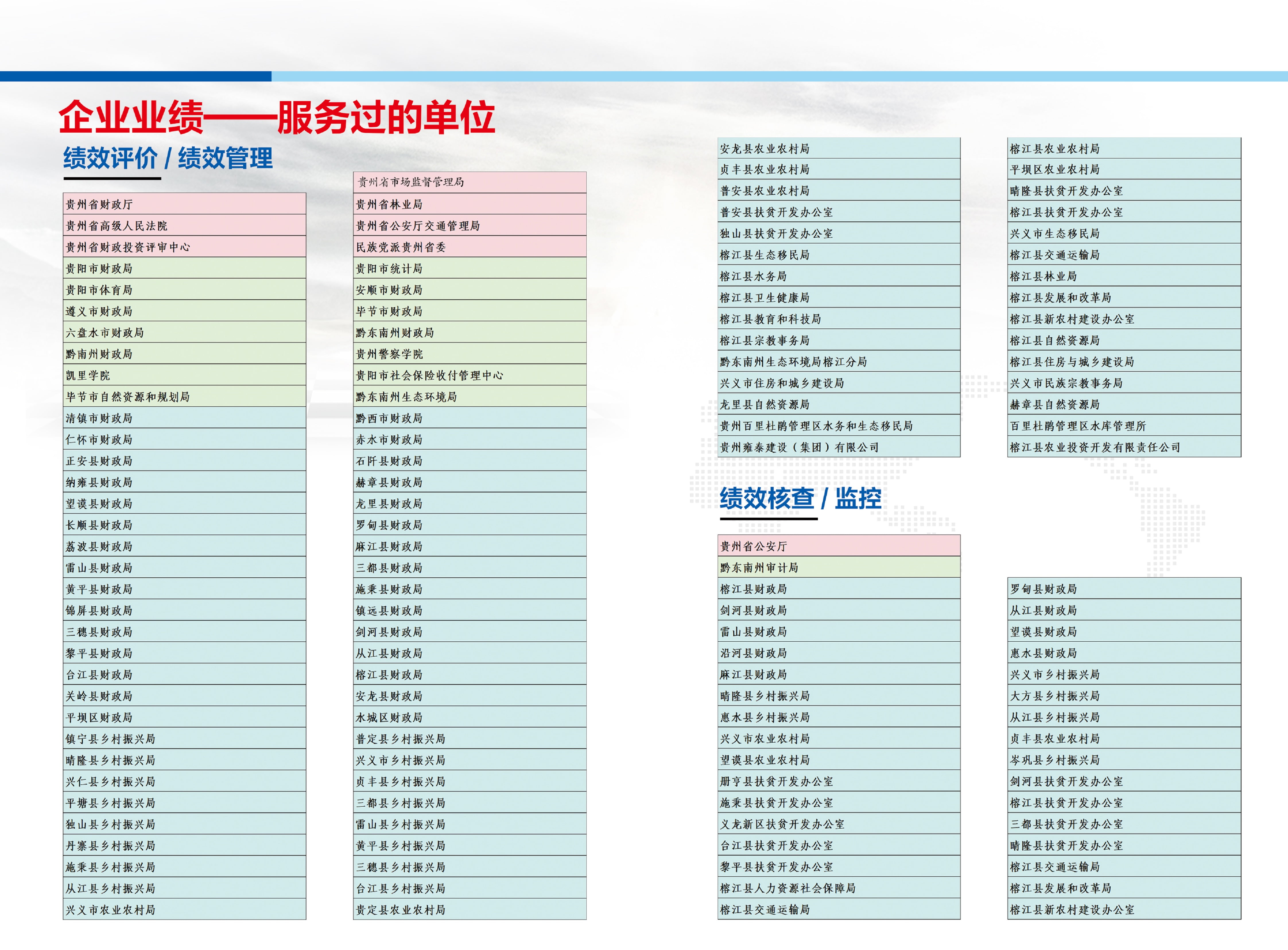Select 册亨县扶贫开发办公室 row

click(839, 781)
